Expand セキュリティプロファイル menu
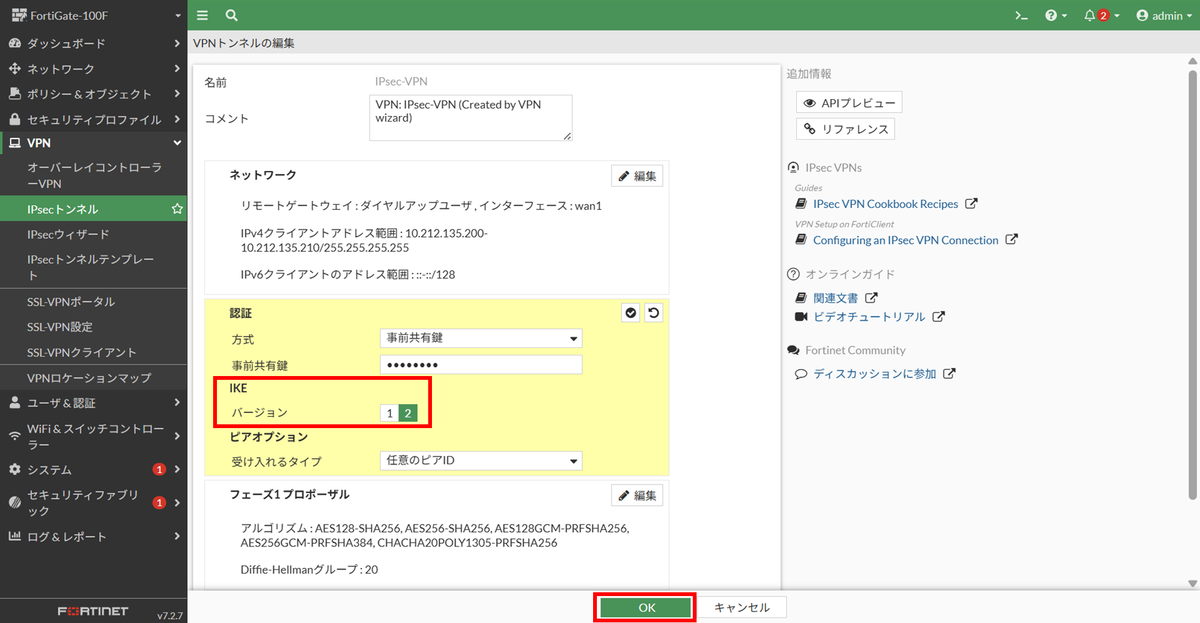Image resolution: width=1200 pixels, height=623 pixels. click(94, 119)
